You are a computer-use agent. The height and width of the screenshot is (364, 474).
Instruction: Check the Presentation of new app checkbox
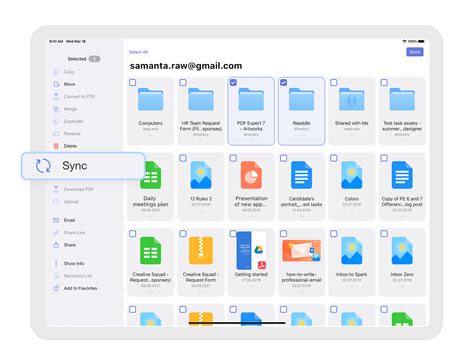[233, 158]
